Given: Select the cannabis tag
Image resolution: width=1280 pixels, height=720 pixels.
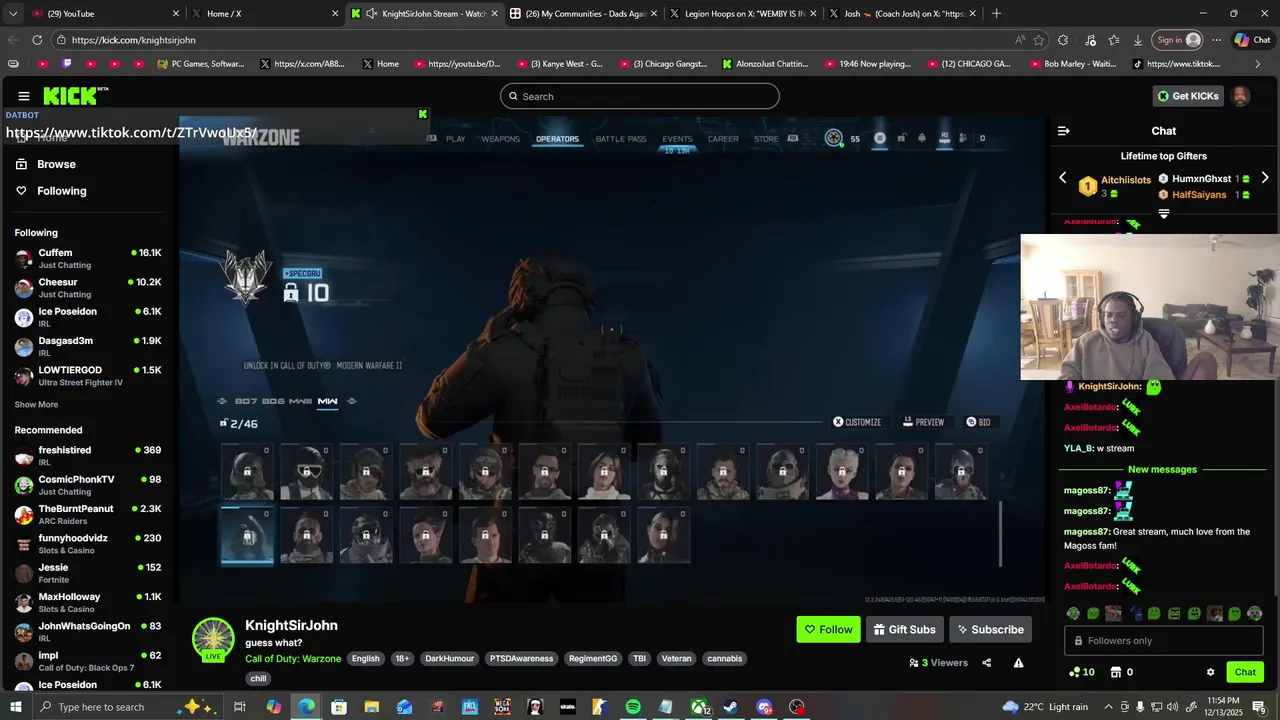Looking at the screenshot, I should [725, 659].
